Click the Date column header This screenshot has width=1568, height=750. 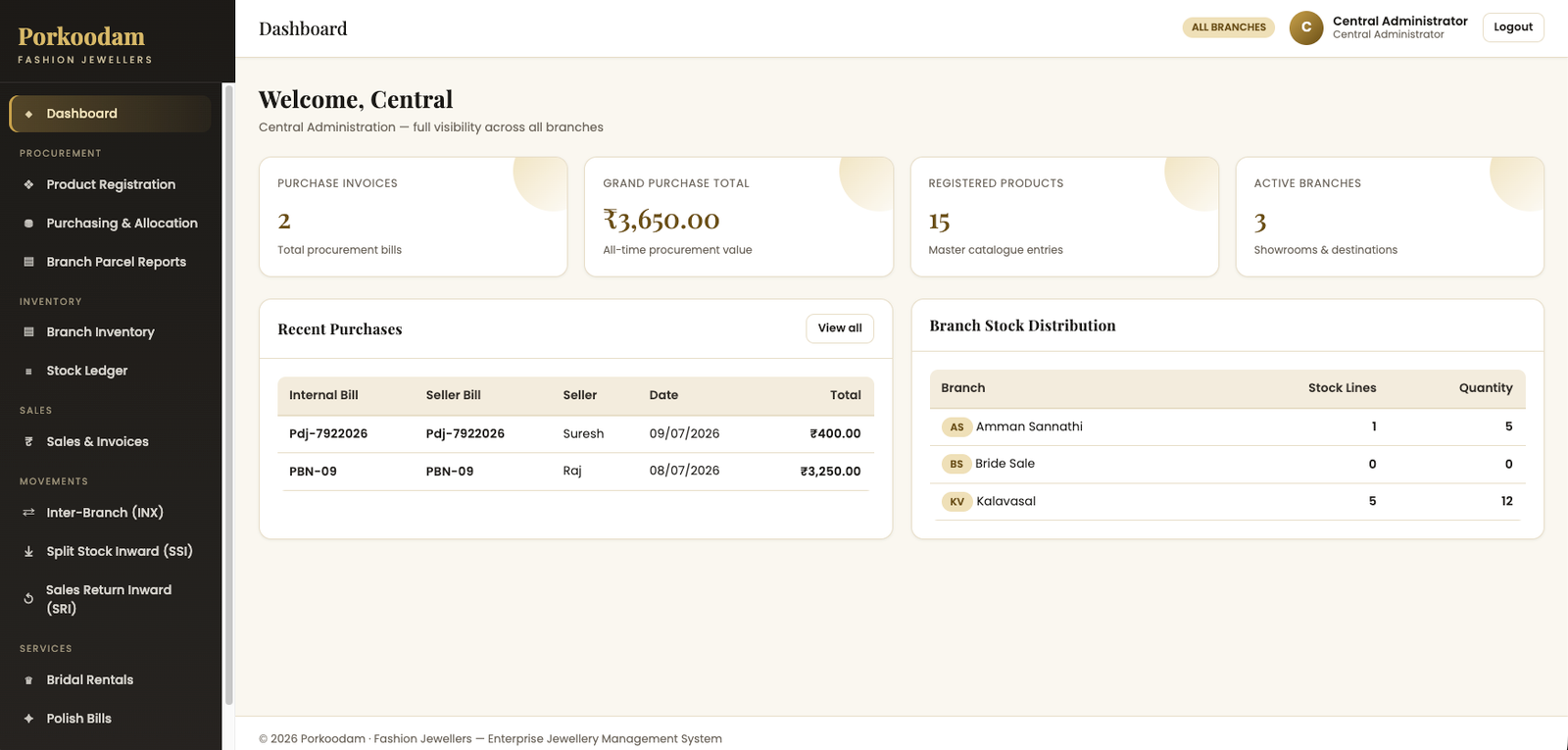tap(663, 395)
